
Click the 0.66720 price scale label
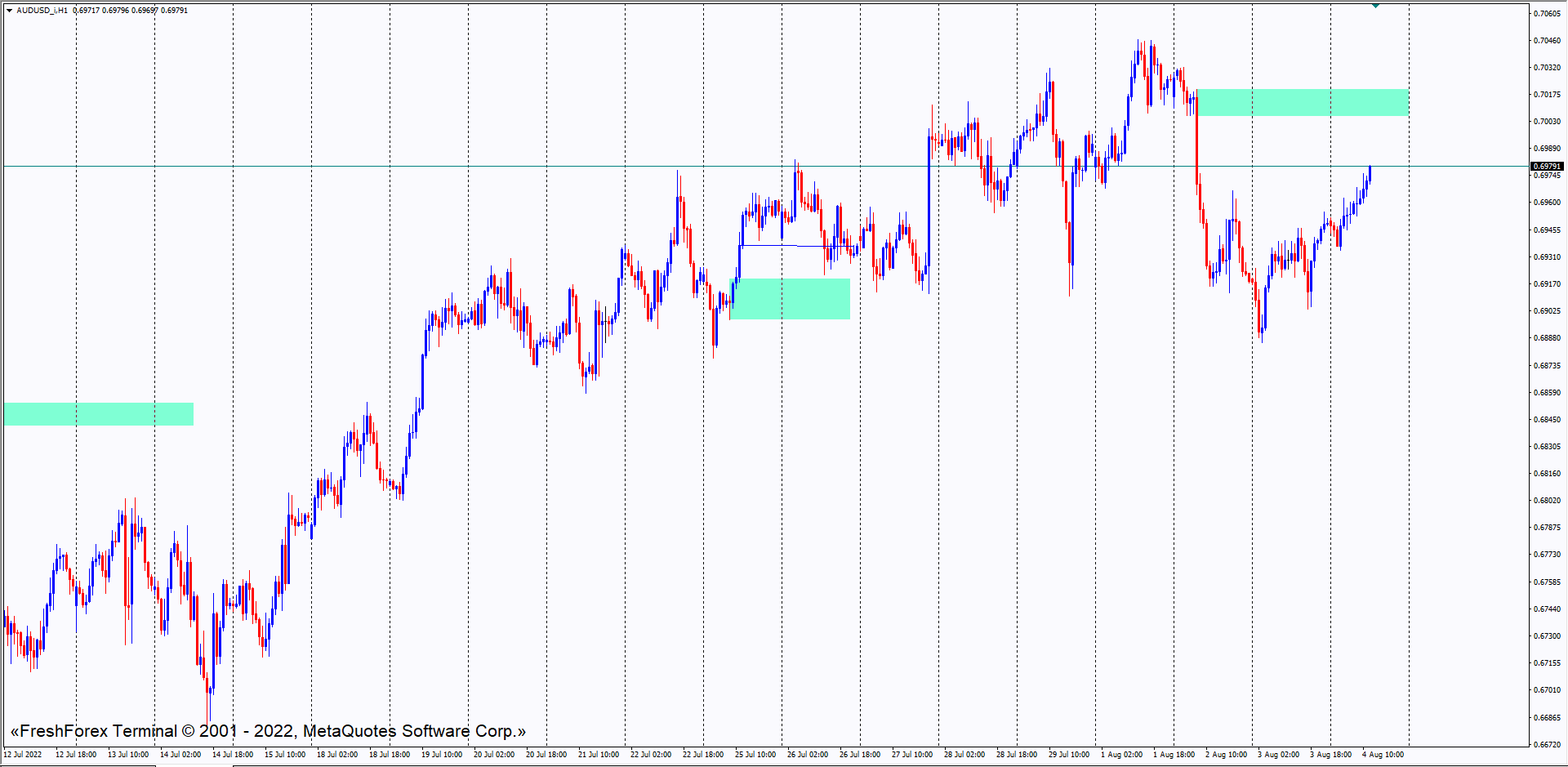(x=1546, y=744)
